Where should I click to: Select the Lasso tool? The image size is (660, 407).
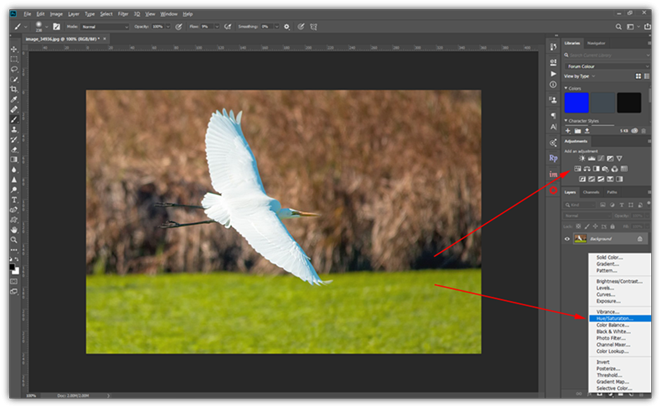[x=14, y=69]
